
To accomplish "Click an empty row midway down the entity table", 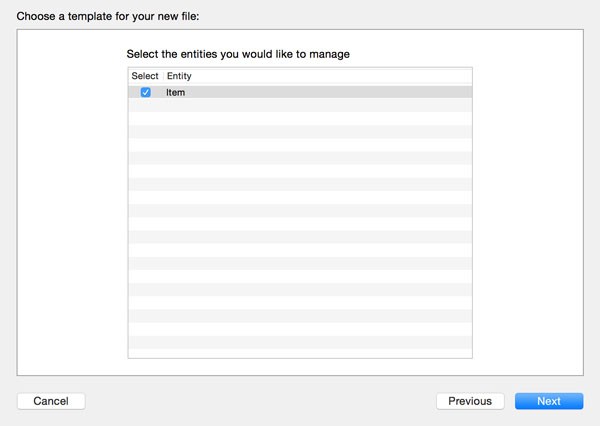I will (x=300, y=224).
